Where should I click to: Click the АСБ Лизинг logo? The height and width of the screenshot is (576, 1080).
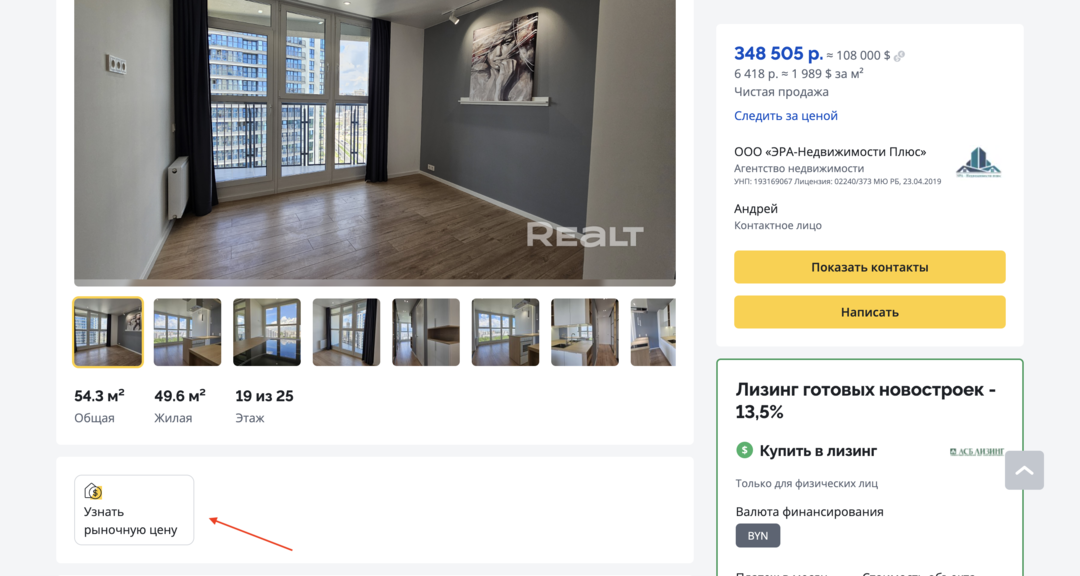pyautogui.click(x=976, y=451)
